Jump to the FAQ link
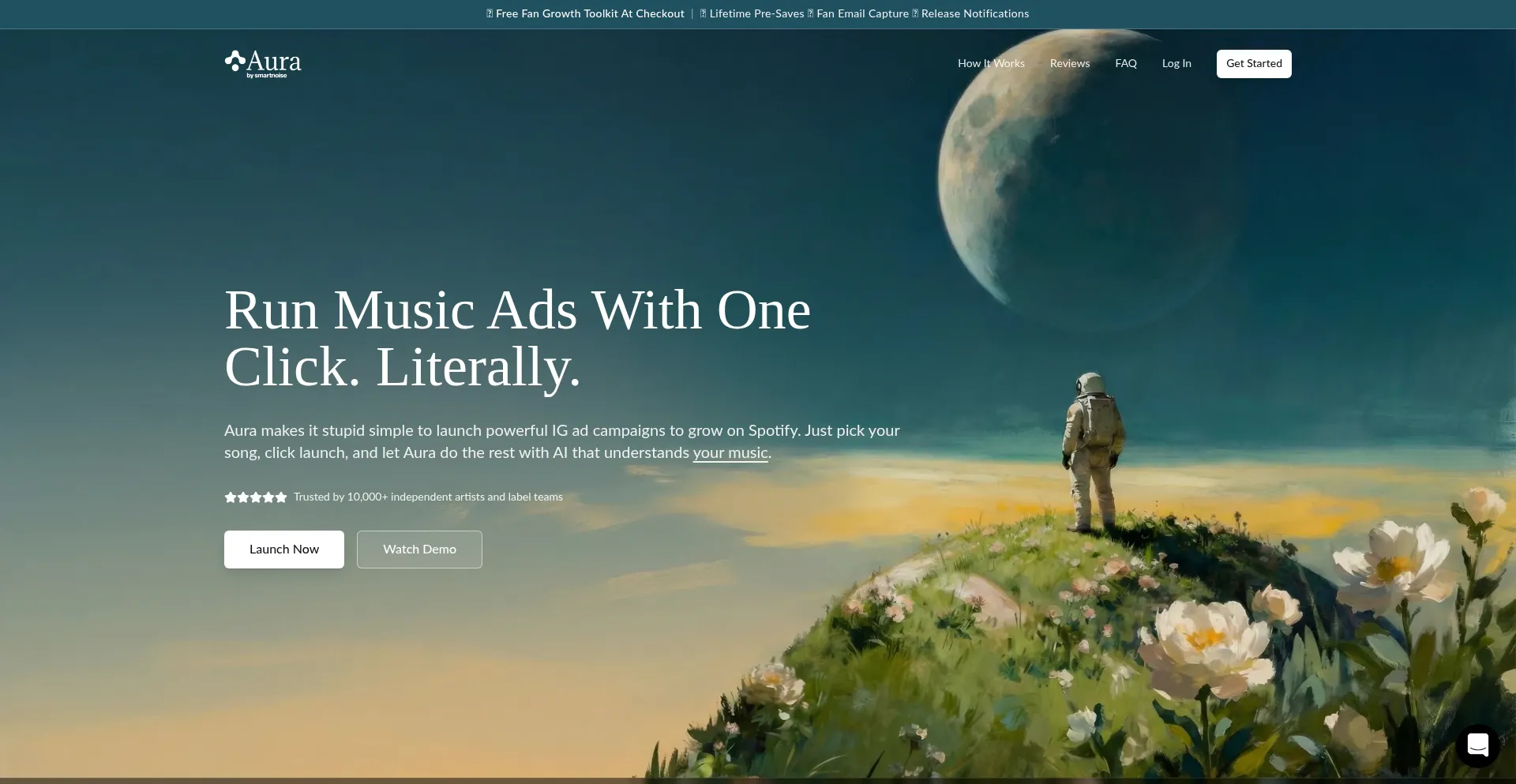 (1126, 64)
